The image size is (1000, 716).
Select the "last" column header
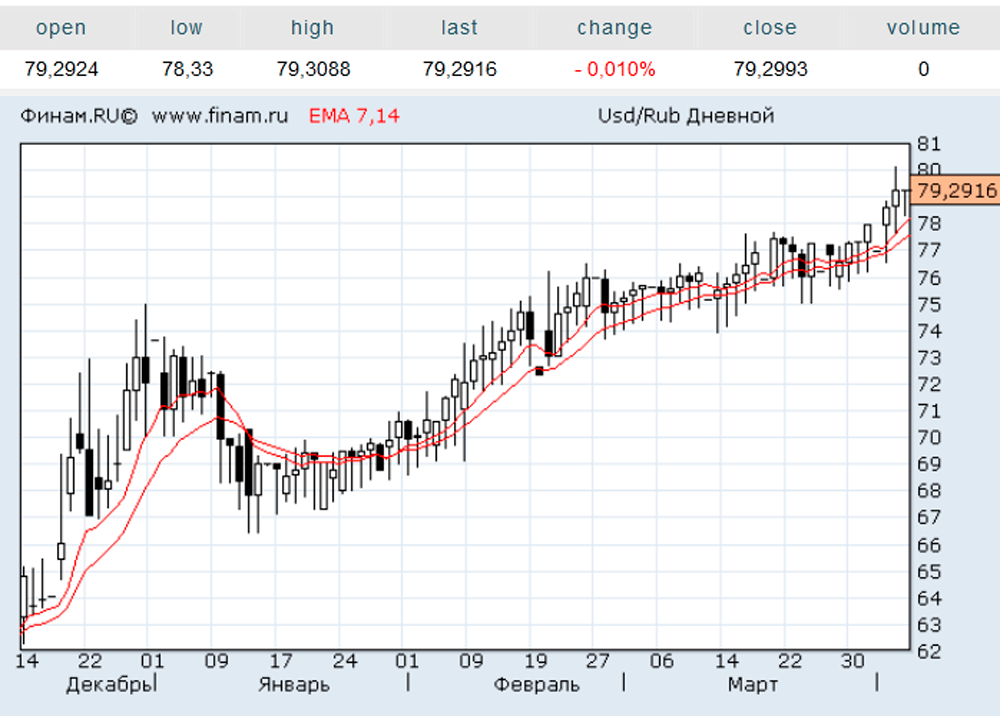pos(459,28)
